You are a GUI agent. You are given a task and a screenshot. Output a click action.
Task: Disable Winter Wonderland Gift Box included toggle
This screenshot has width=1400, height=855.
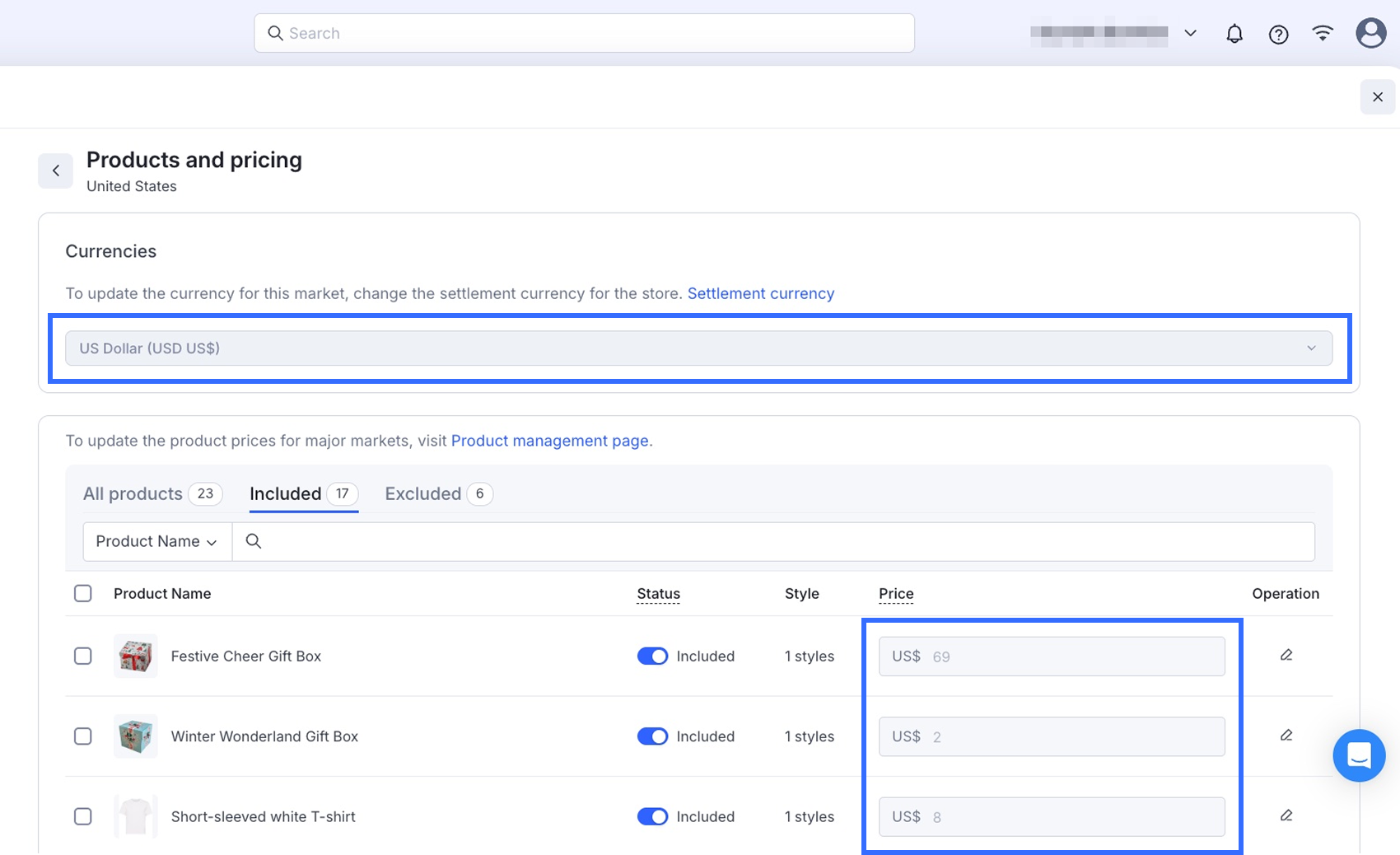click(x=652, y=736)
